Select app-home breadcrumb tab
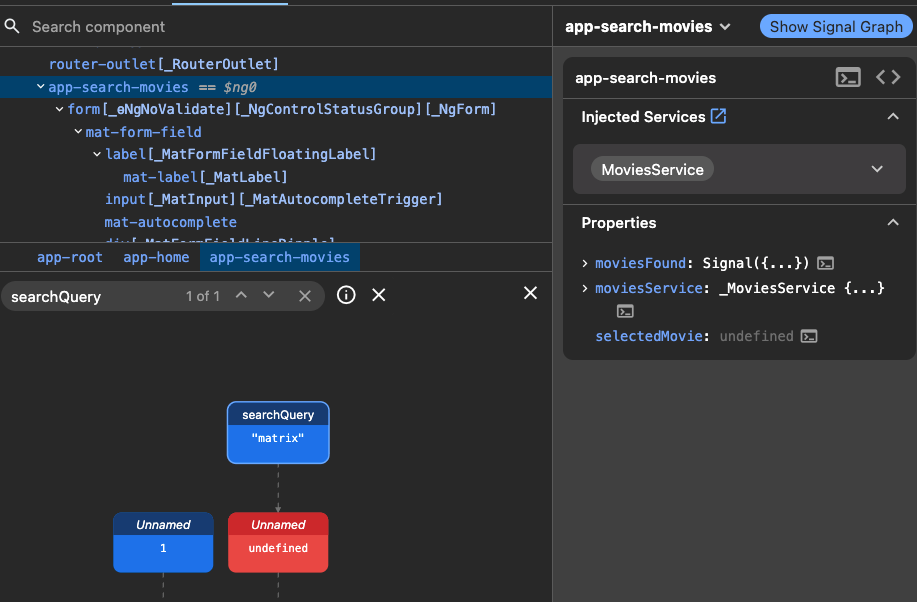This screenshot has height=602, width=917. (x=156, y=257)
